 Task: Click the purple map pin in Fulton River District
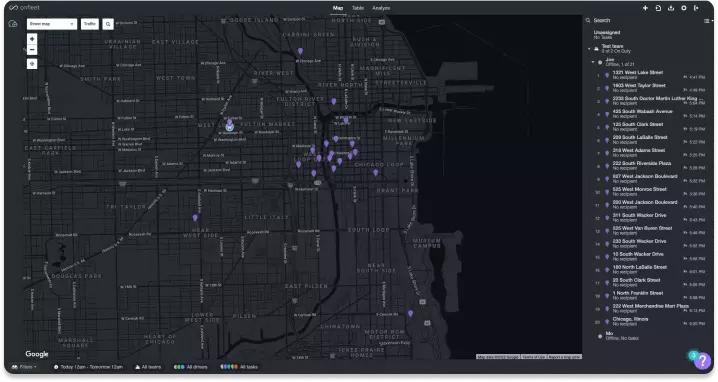334,101
